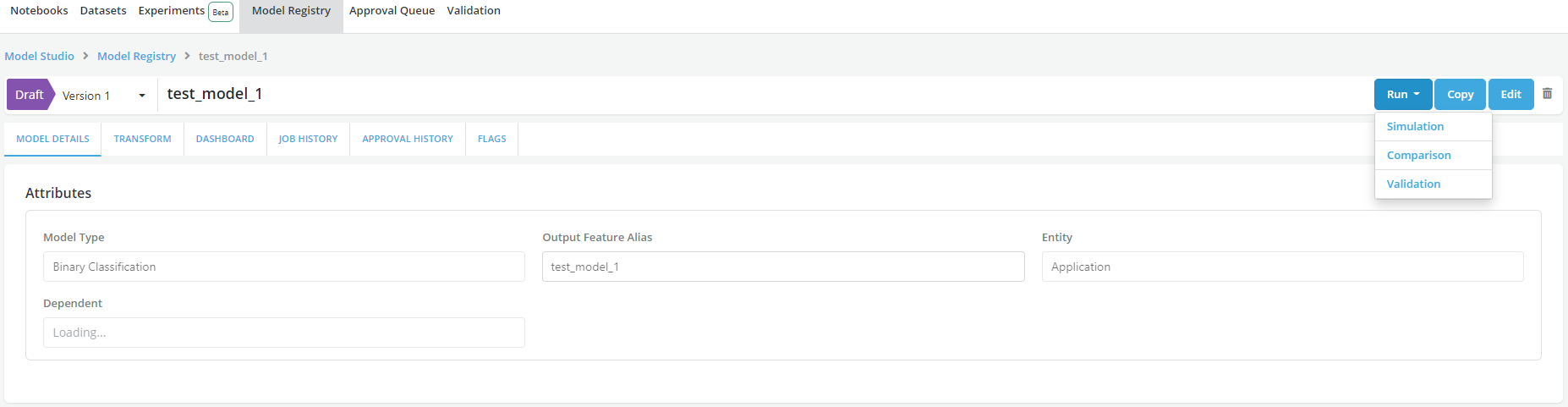Open Datasets in top navigation
Image resolution: width=1568 pixels, height=407 pixels.
tap(103, 11)
